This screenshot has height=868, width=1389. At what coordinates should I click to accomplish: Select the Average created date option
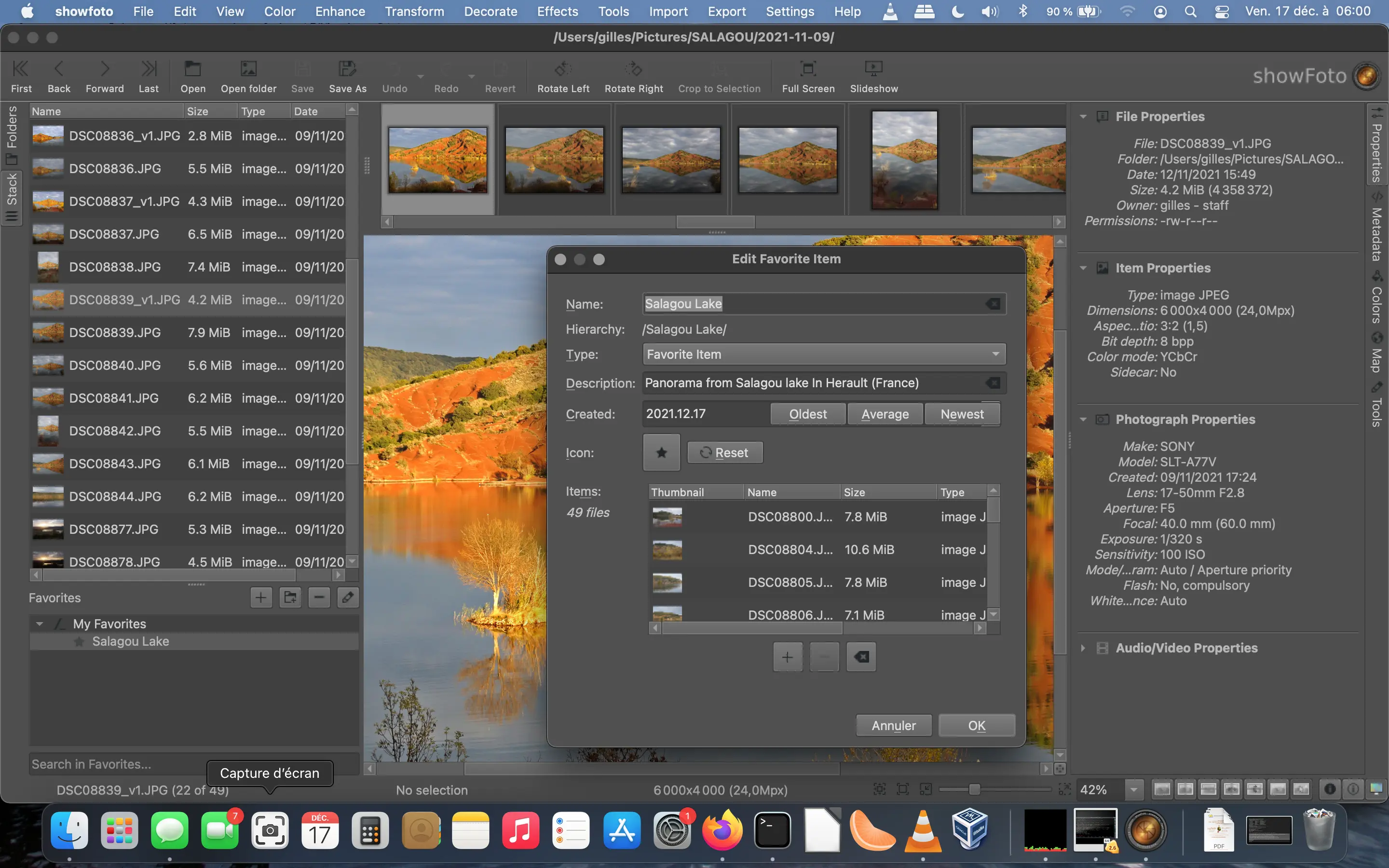point(885,413)
